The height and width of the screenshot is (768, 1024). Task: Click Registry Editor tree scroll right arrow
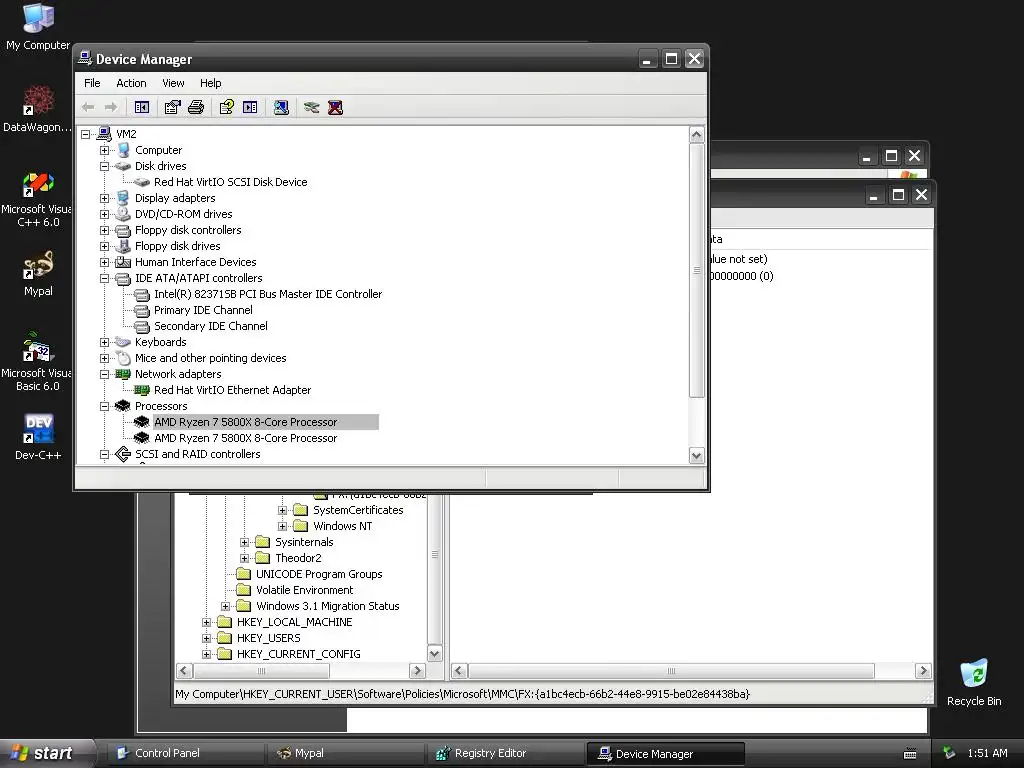click(x=417, y=671)
